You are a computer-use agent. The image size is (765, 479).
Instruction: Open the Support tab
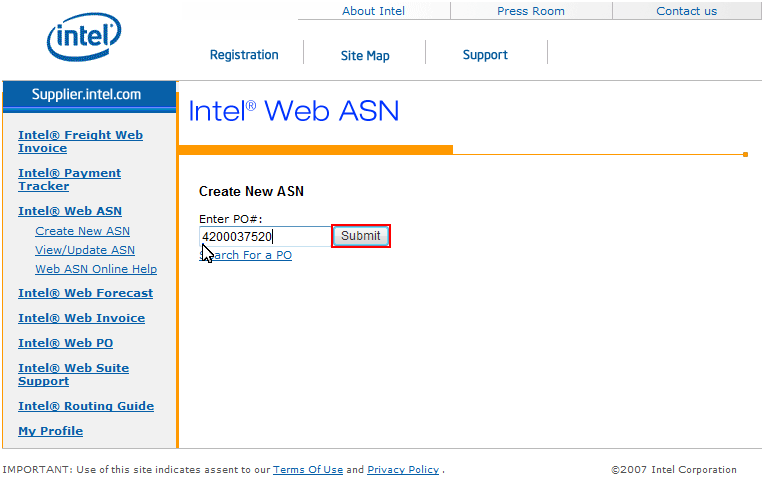[485, 55]
